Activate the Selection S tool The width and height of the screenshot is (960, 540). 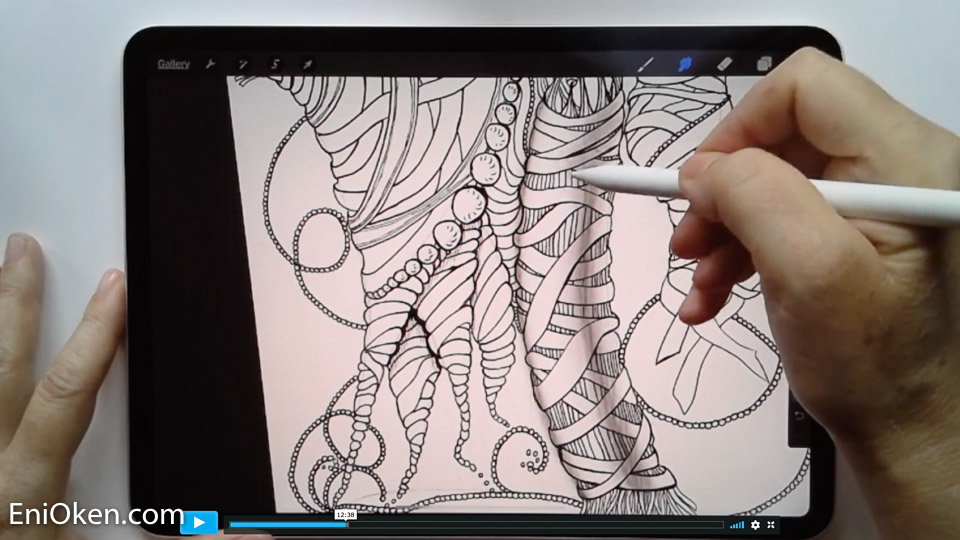point(275,64)
